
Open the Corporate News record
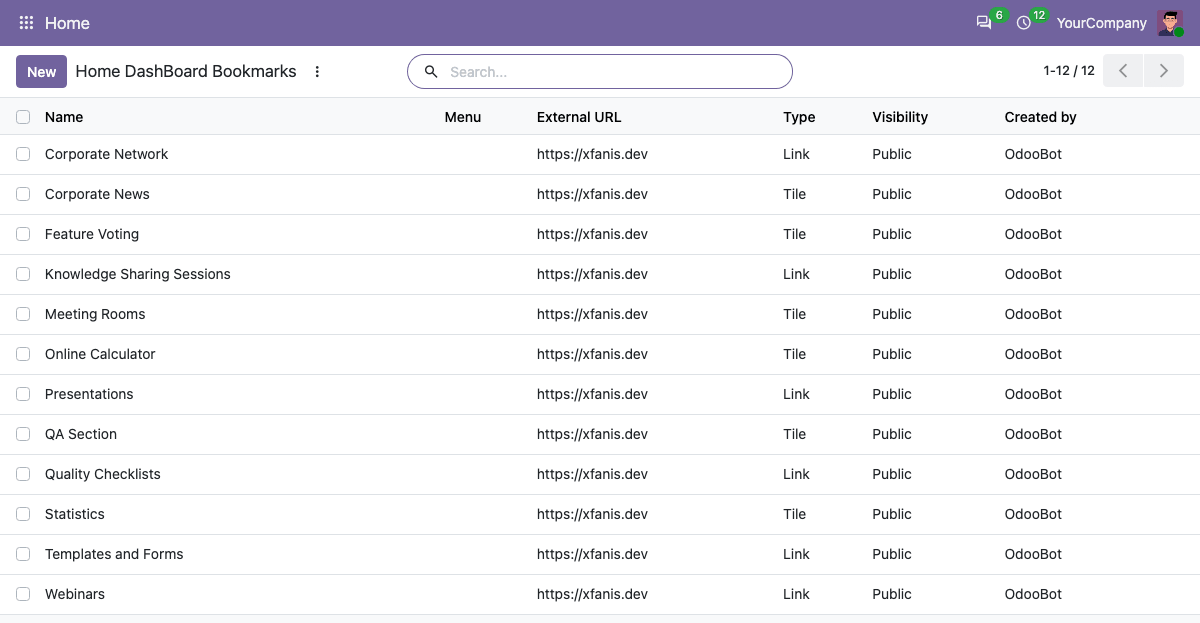pyautogui.click(x=97, y=194)
